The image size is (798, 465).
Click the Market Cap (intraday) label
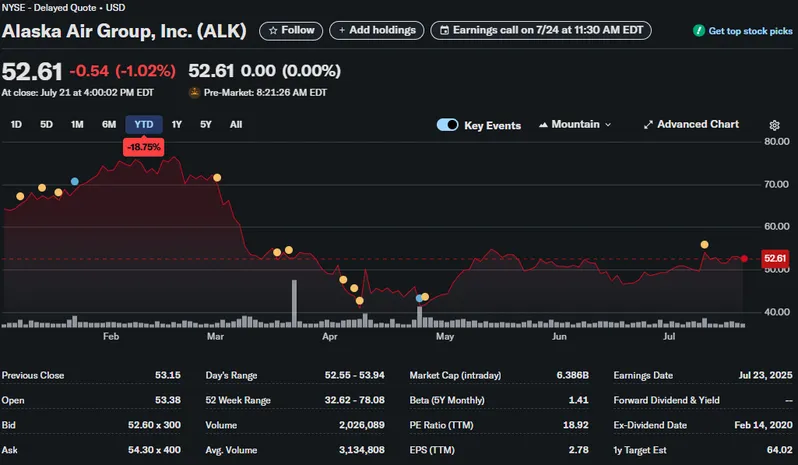coord(455,375)
